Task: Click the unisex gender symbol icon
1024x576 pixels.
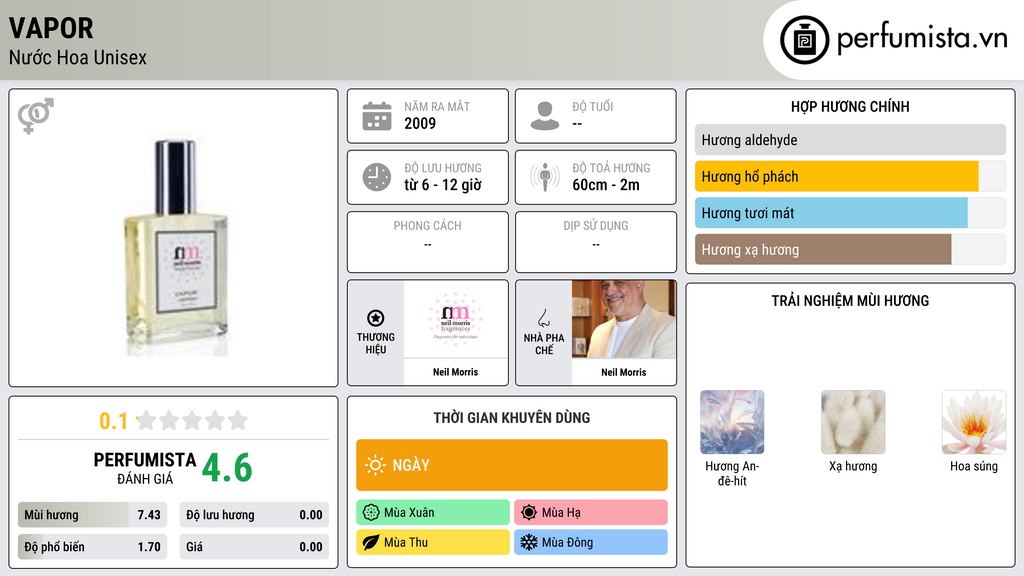Action: [36, 116]
